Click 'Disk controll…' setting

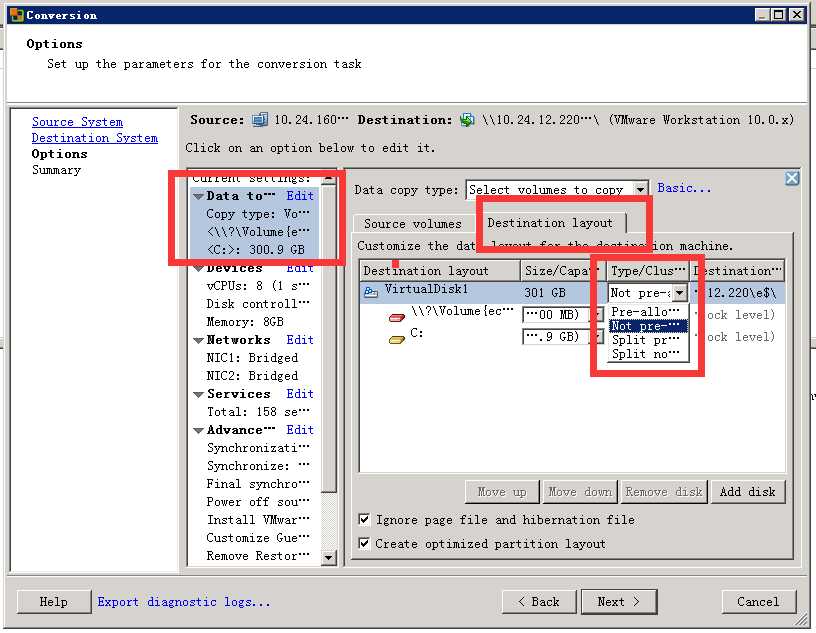pyautogui.click(x=258, y=304)
